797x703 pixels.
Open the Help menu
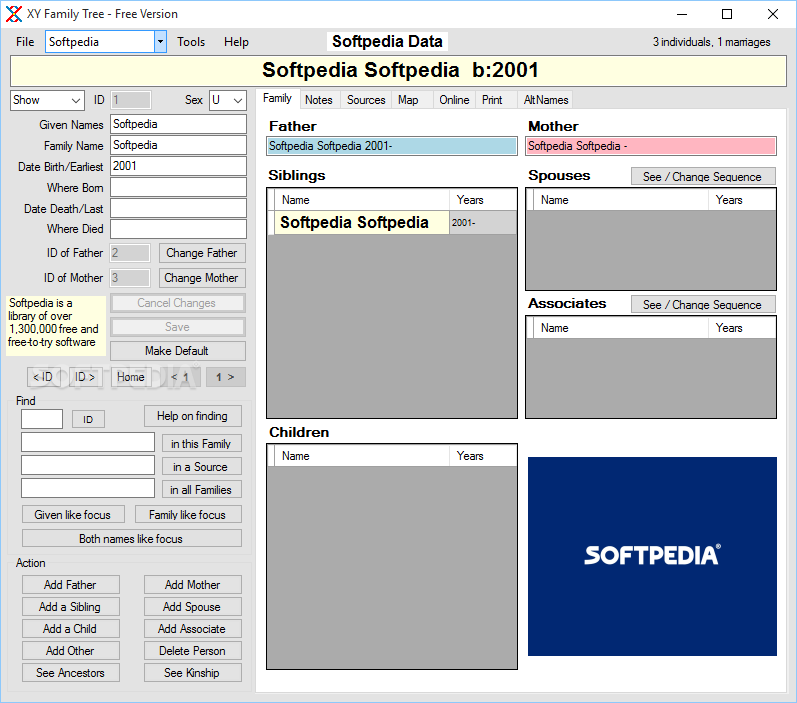(x=236, y=42)
